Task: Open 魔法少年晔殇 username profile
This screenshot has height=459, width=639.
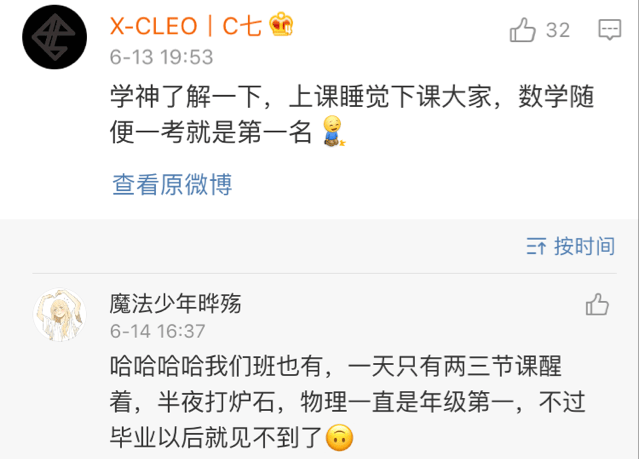Action: [x=175, y=304]
